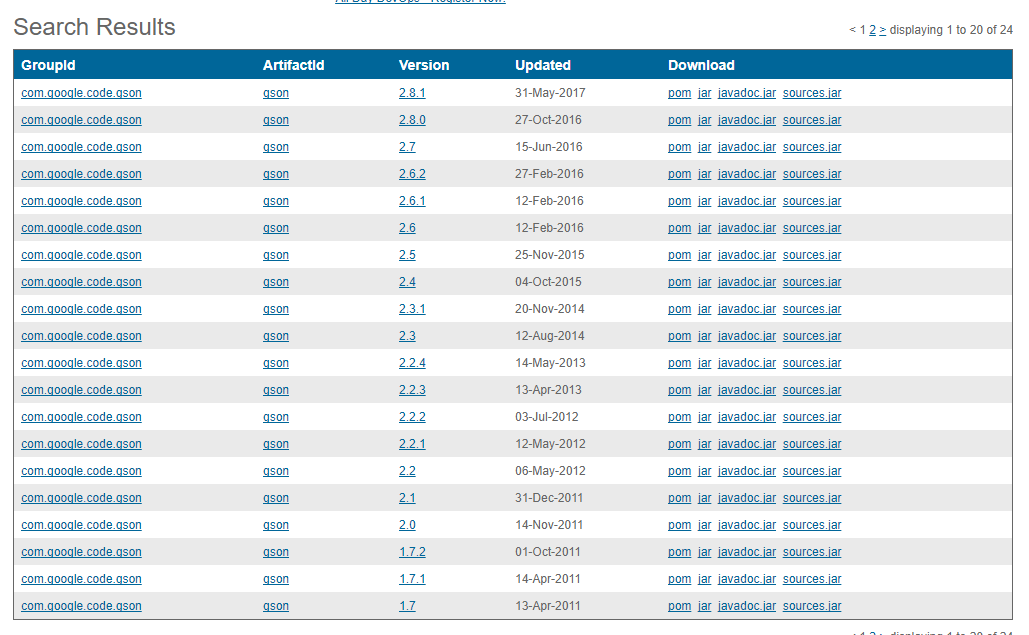Download jar for version 2.3.1
This screenshot has height=635, width=1029.
(x=705, y=309)
